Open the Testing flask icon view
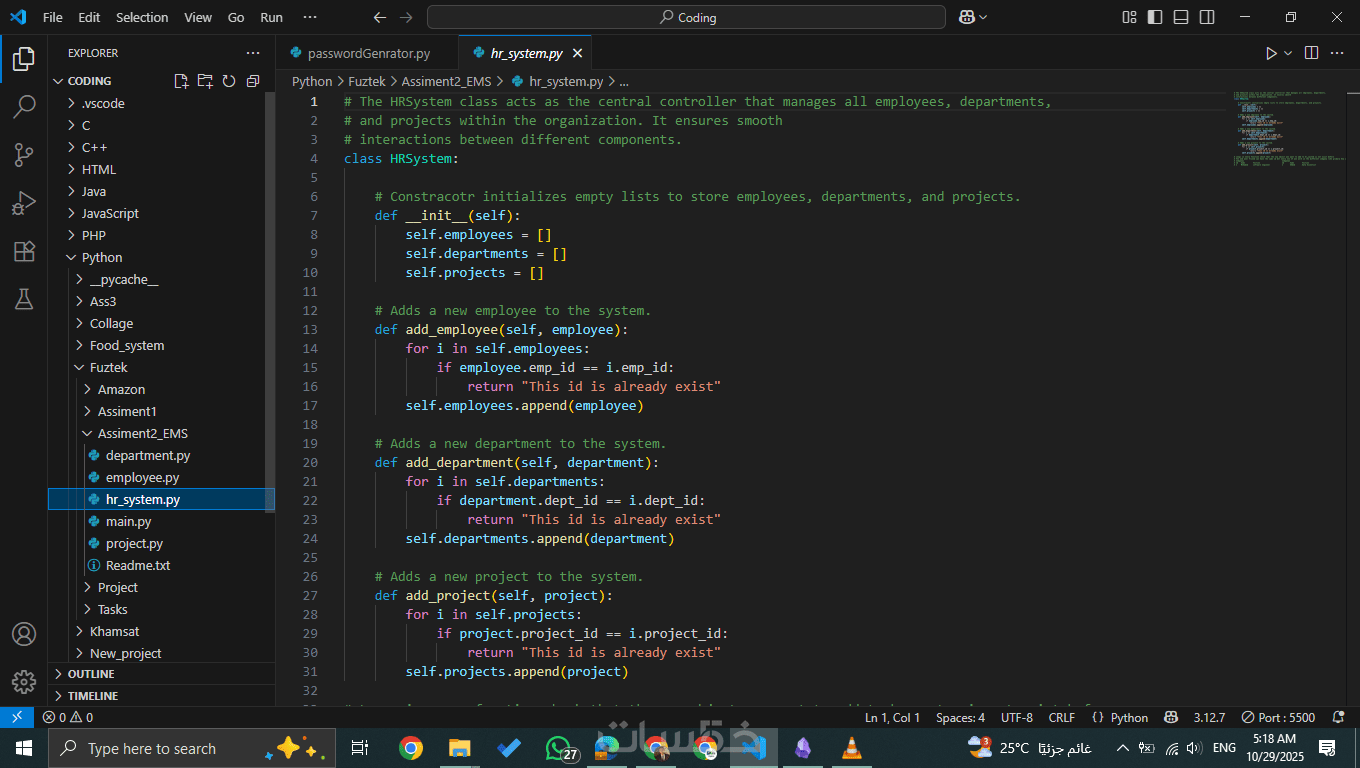 tap(24, 298)
